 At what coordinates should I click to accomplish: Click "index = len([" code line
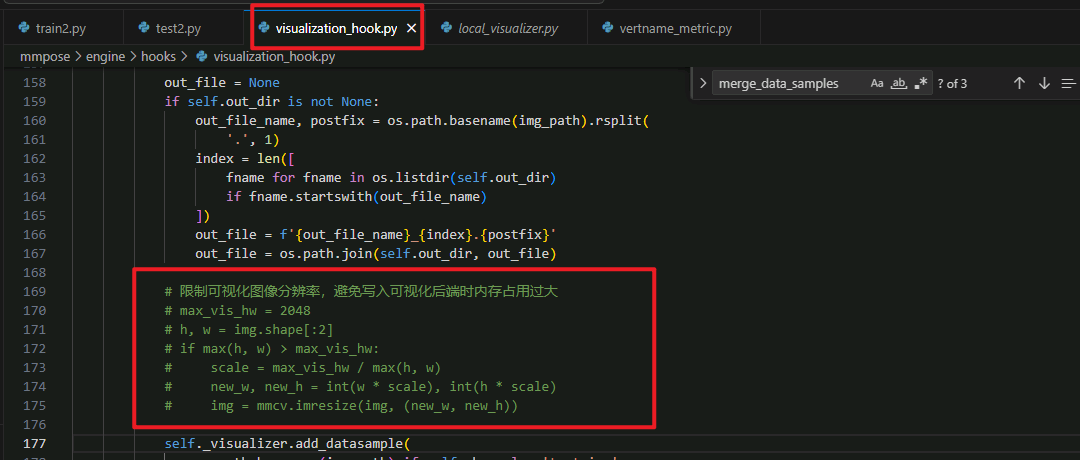coord(246,158)
